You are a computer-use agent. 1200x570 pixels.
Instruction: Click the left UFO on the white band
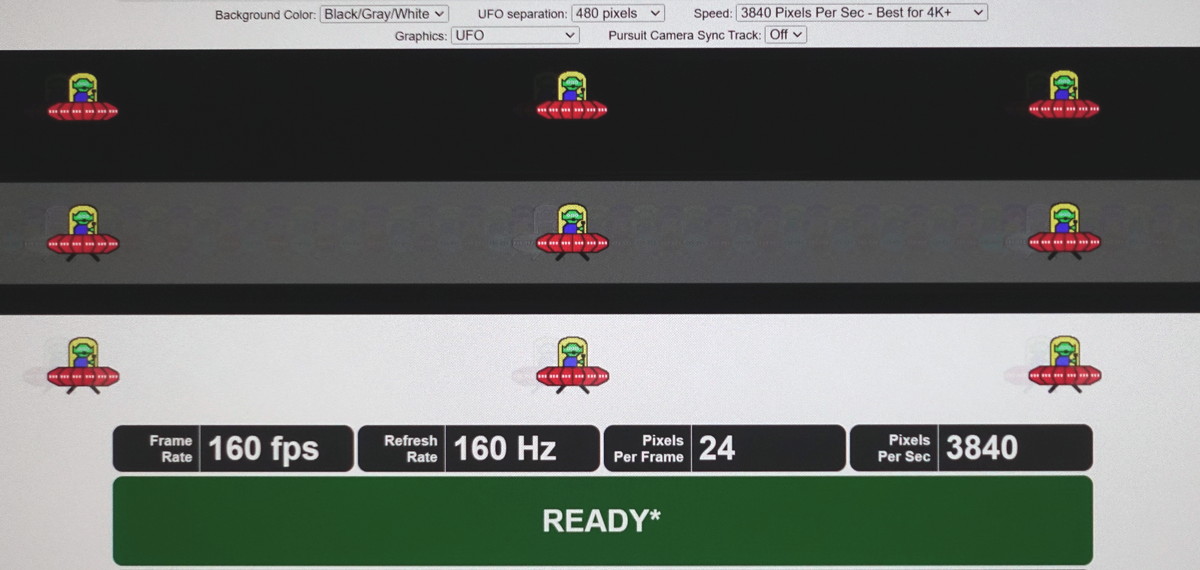(x=83, y=364)
